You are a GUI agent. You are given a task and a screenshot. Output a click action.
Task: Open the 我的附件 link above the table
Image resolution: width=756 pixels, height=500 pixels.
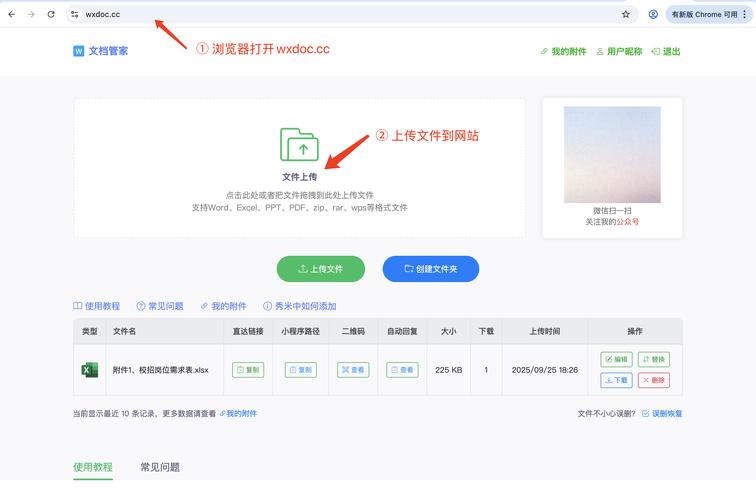pyautogui.click(x=224, y=306)
